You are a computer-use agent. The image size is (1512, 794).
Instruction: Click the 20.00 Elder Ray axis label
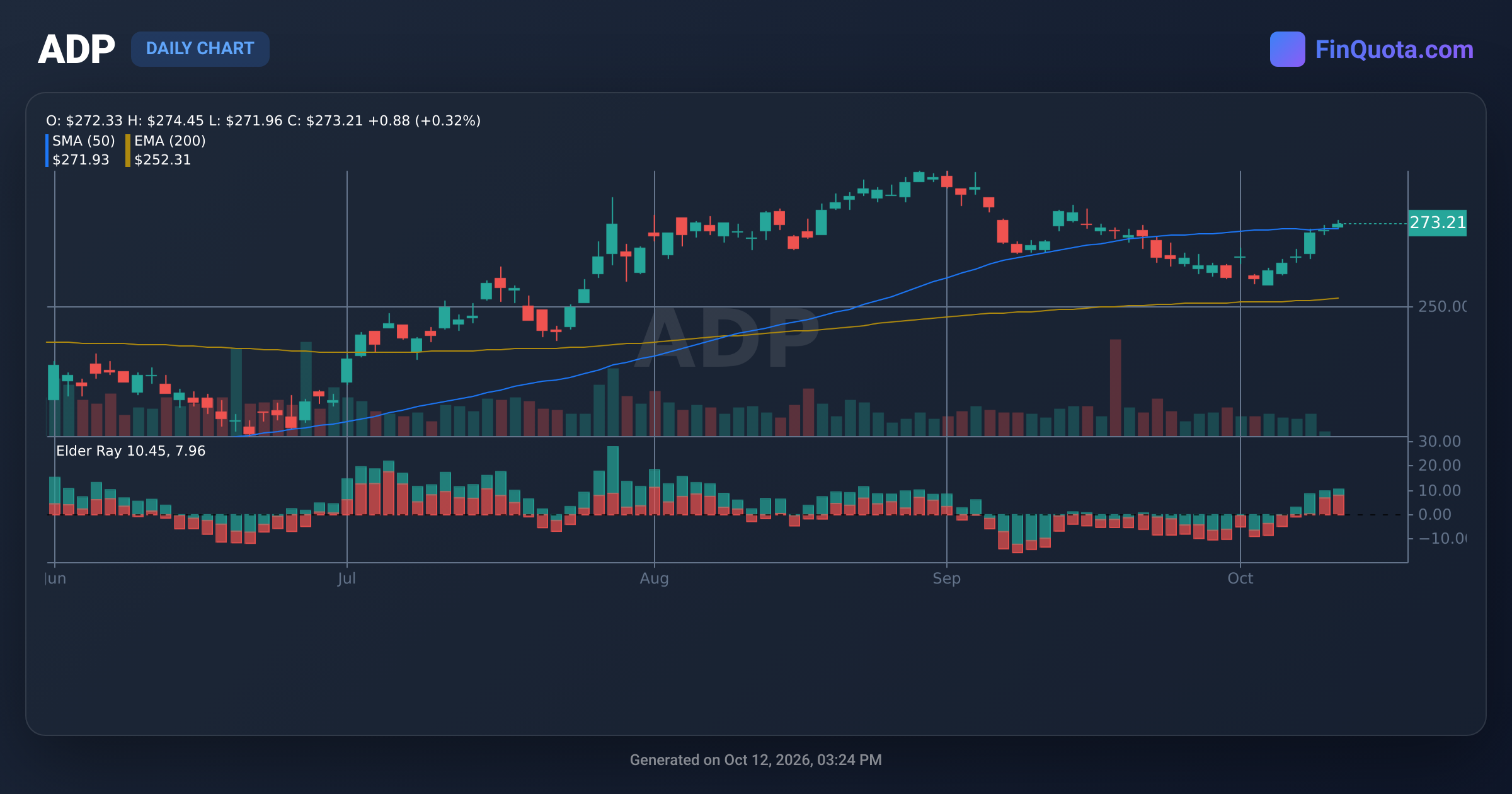1439,466
